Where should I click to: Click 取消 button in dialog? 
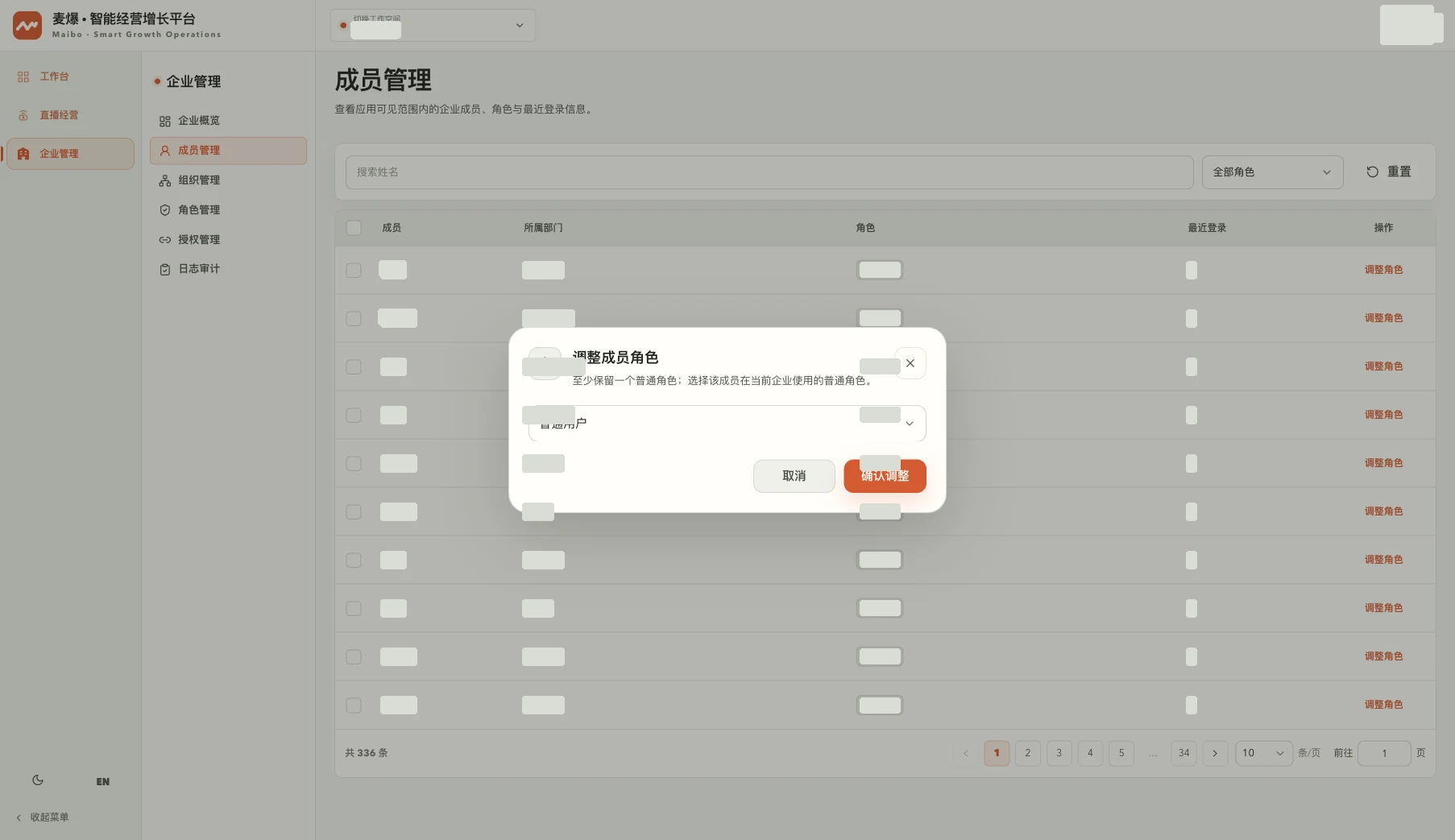pos(794,476)
